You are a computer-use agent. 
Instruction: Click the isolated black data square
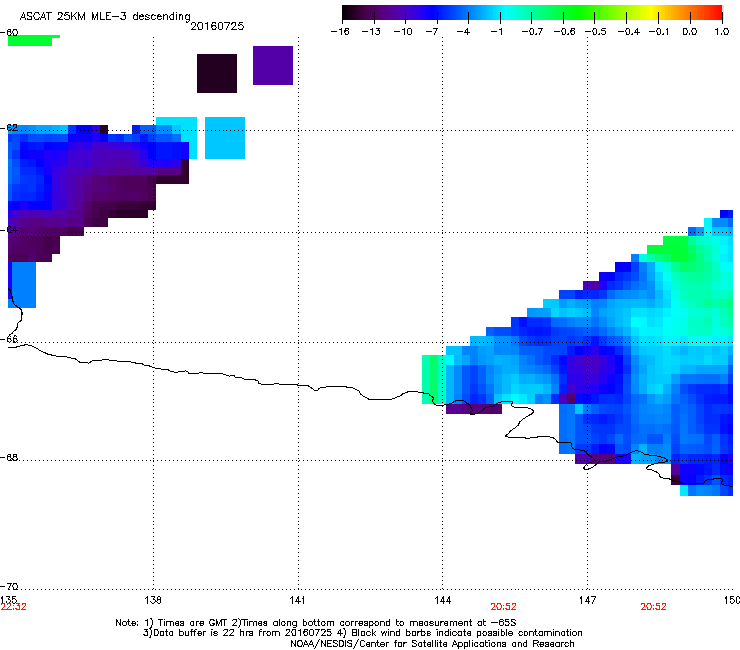pyautogui.click(x=217, y=73)
